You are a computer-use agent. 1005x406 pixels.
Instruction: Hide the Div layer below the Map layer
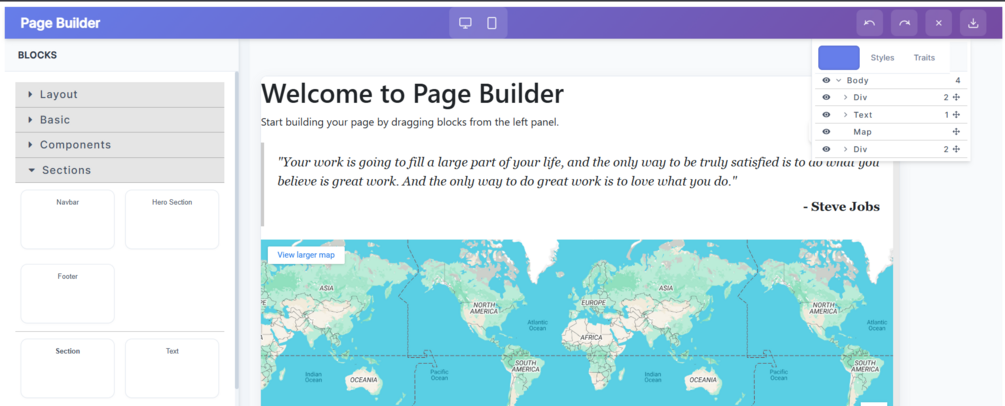(826, 149)
